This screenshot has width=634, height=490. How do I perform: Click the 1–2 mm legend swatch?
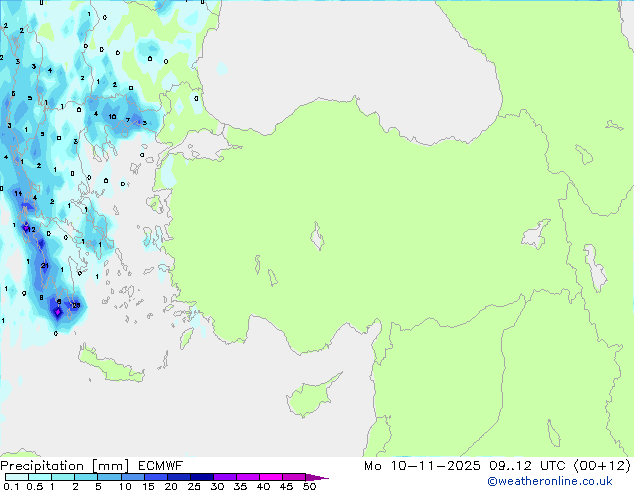(63, 477)
